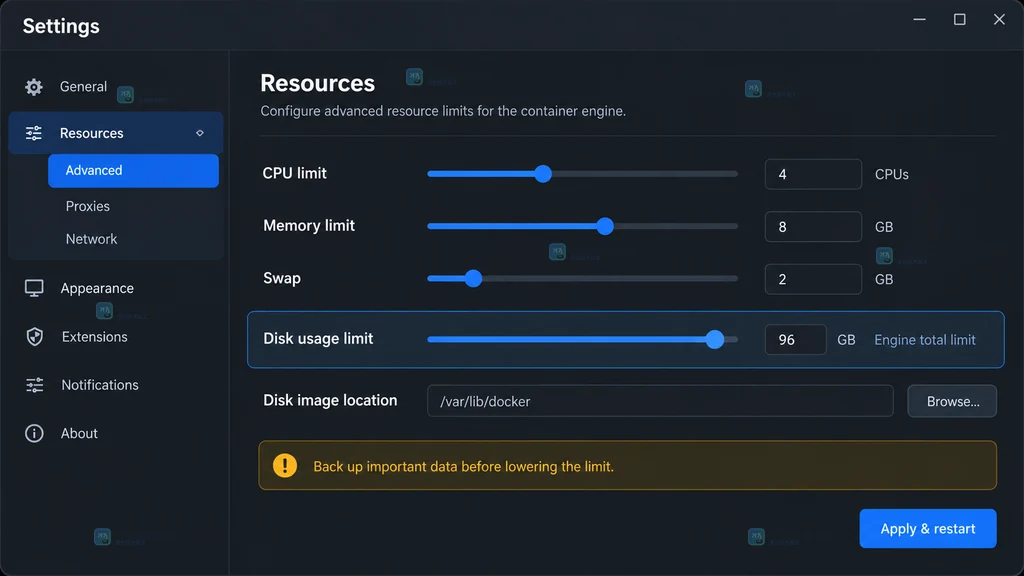Go to Appearance settings
Viewport: 1024px width, 576px height.
97,288
